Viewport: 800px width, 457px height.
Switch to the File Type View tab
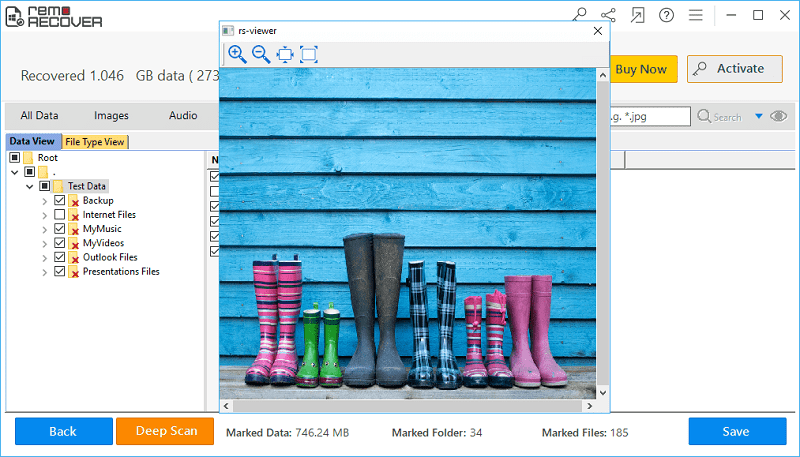click(x=95, y=142)
